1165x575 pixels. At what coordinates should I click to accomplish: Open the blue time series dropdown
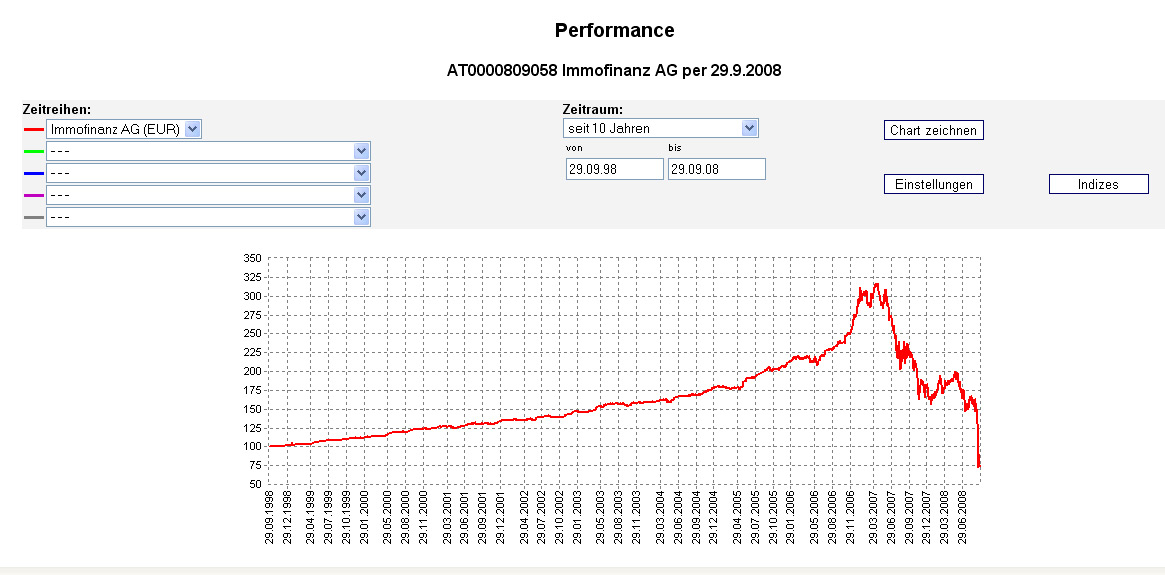208,173
